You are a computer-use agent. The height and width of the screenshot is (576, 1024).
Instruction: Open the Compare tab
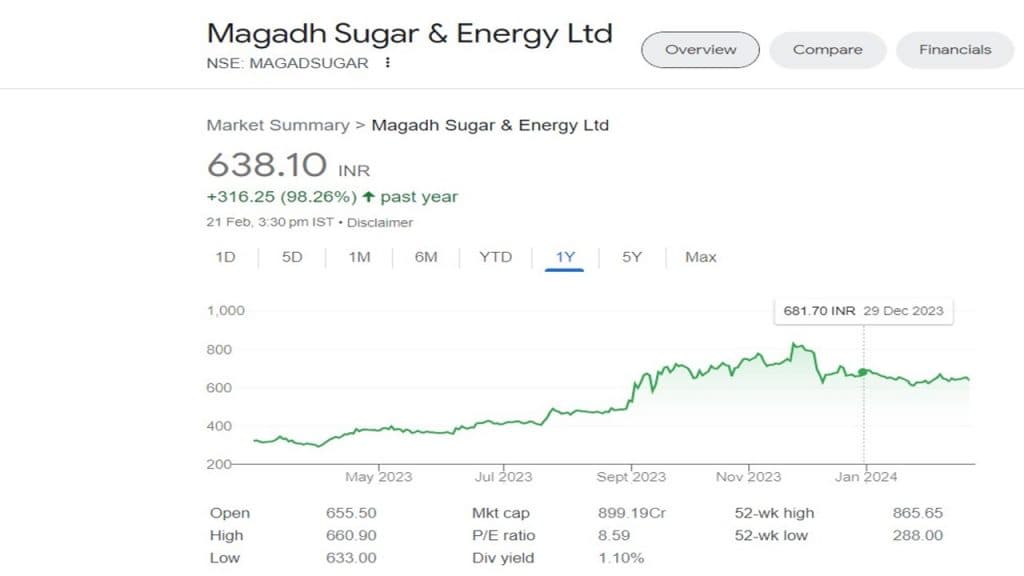tap(827, 49)
